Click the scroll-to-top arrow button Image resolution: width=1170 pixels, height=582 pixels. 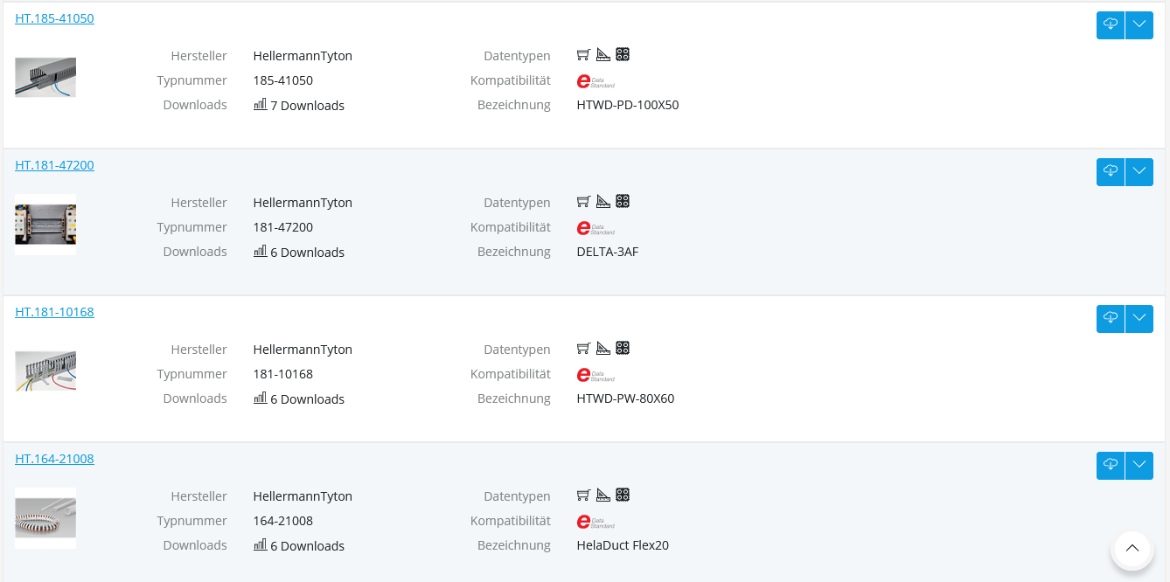click(1132, 550)
